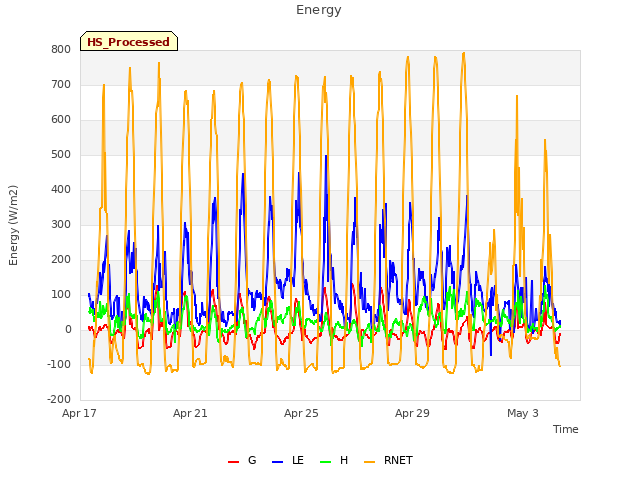Image resolution: width=640 pixels, height=480 pixels.
Task: Click the green H legend swatch
Action: point(326,462)
